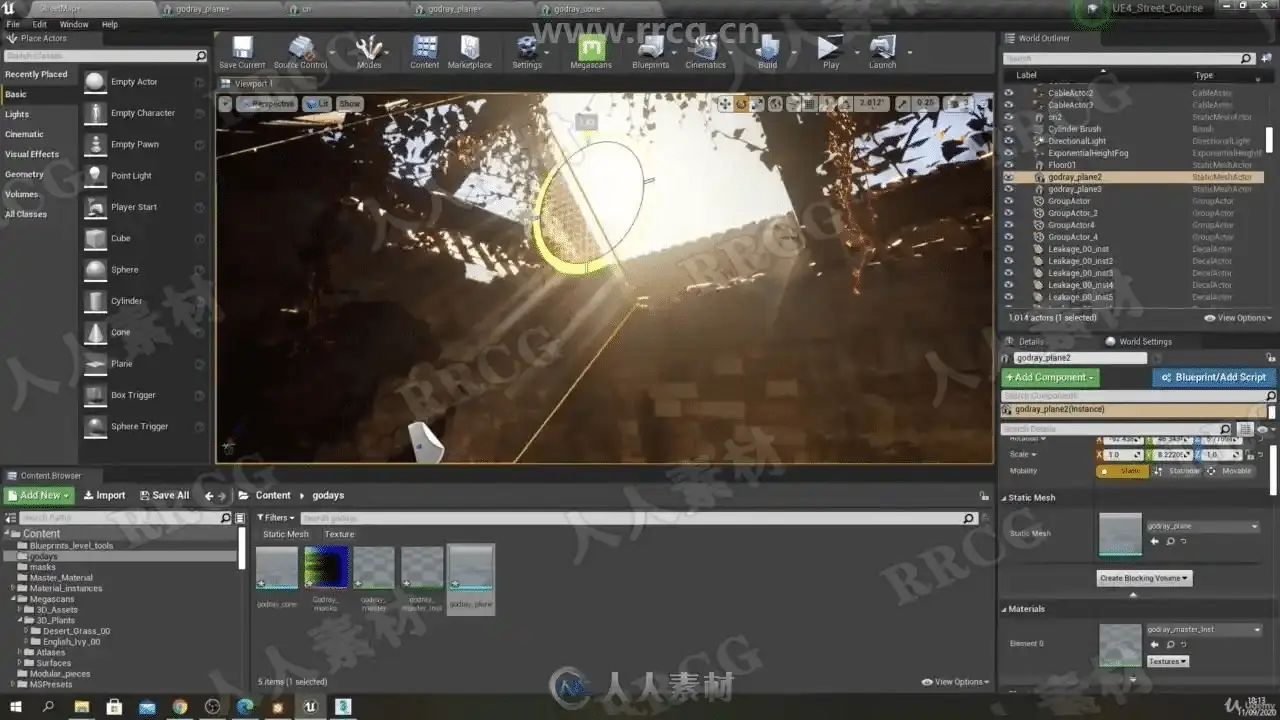Click the Add Component button
The width and height of the screenshot is (1280, 720).
pyautogui.click(x=1050, y=377)
